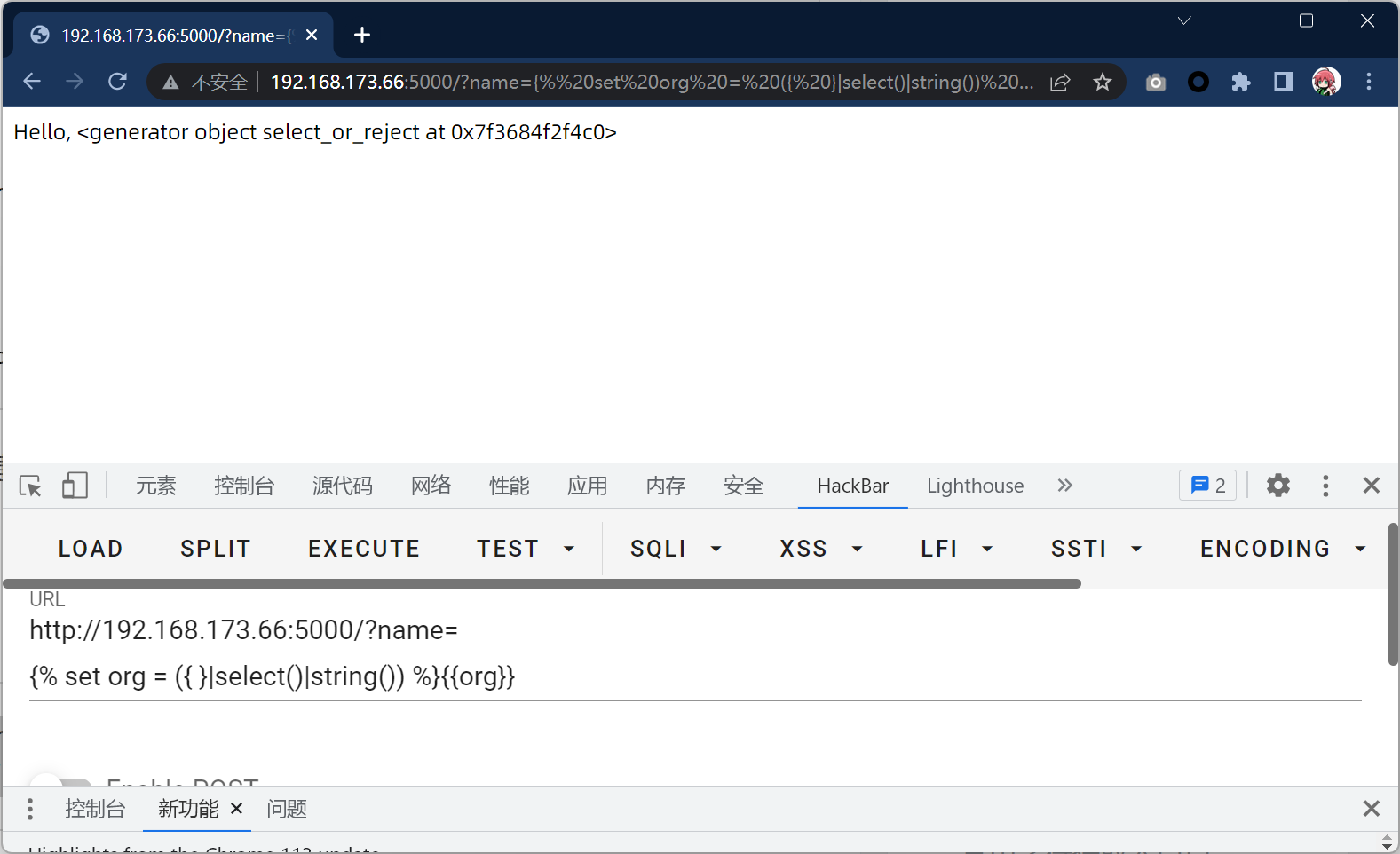
Task: Switch to the 网络 network tab
Action: (431, 486)
